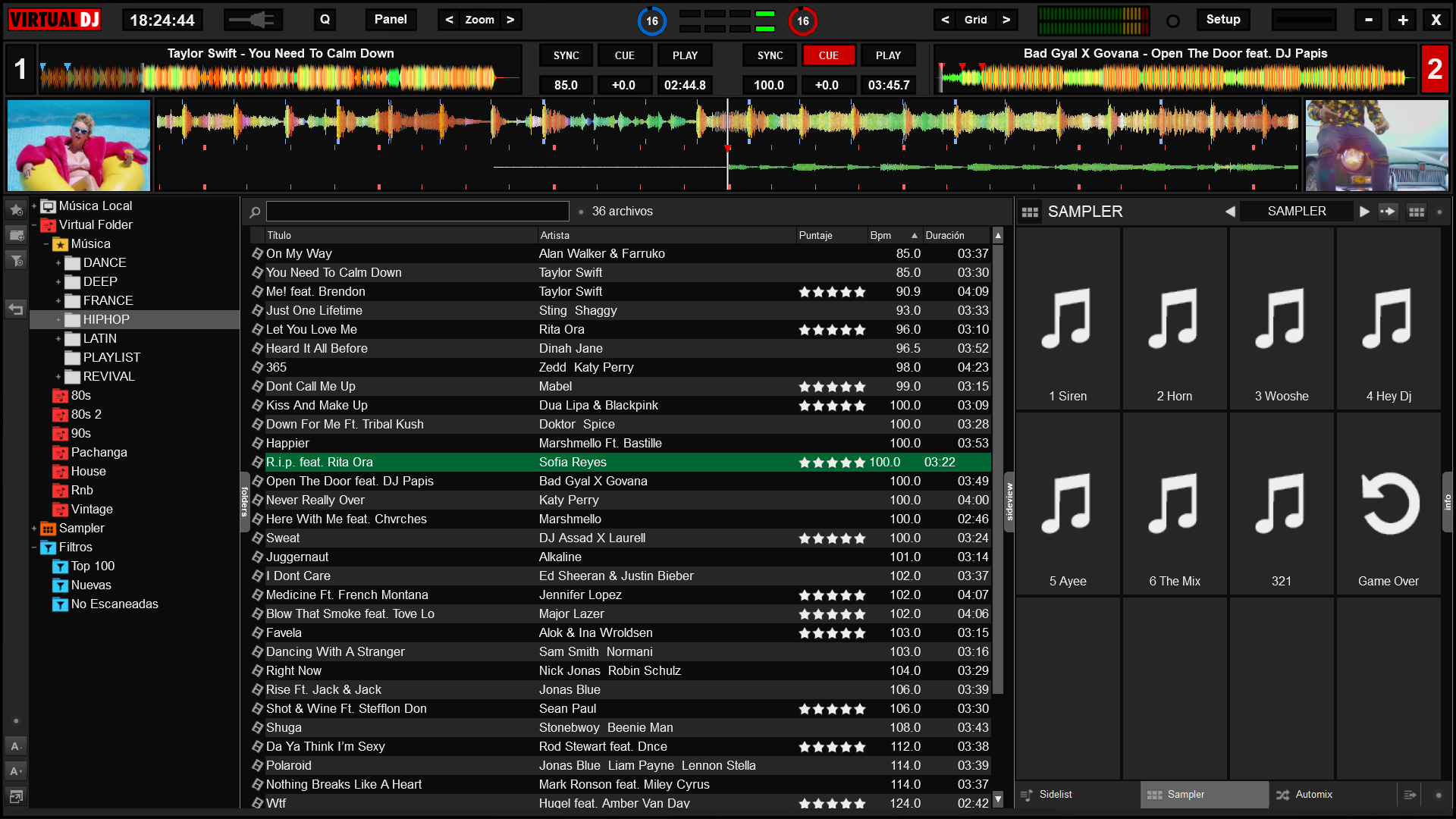Expand the Sampler tree node
The height and width of the screenshot is (819, 1456).
pyautogui.click(x=34, y=529)
